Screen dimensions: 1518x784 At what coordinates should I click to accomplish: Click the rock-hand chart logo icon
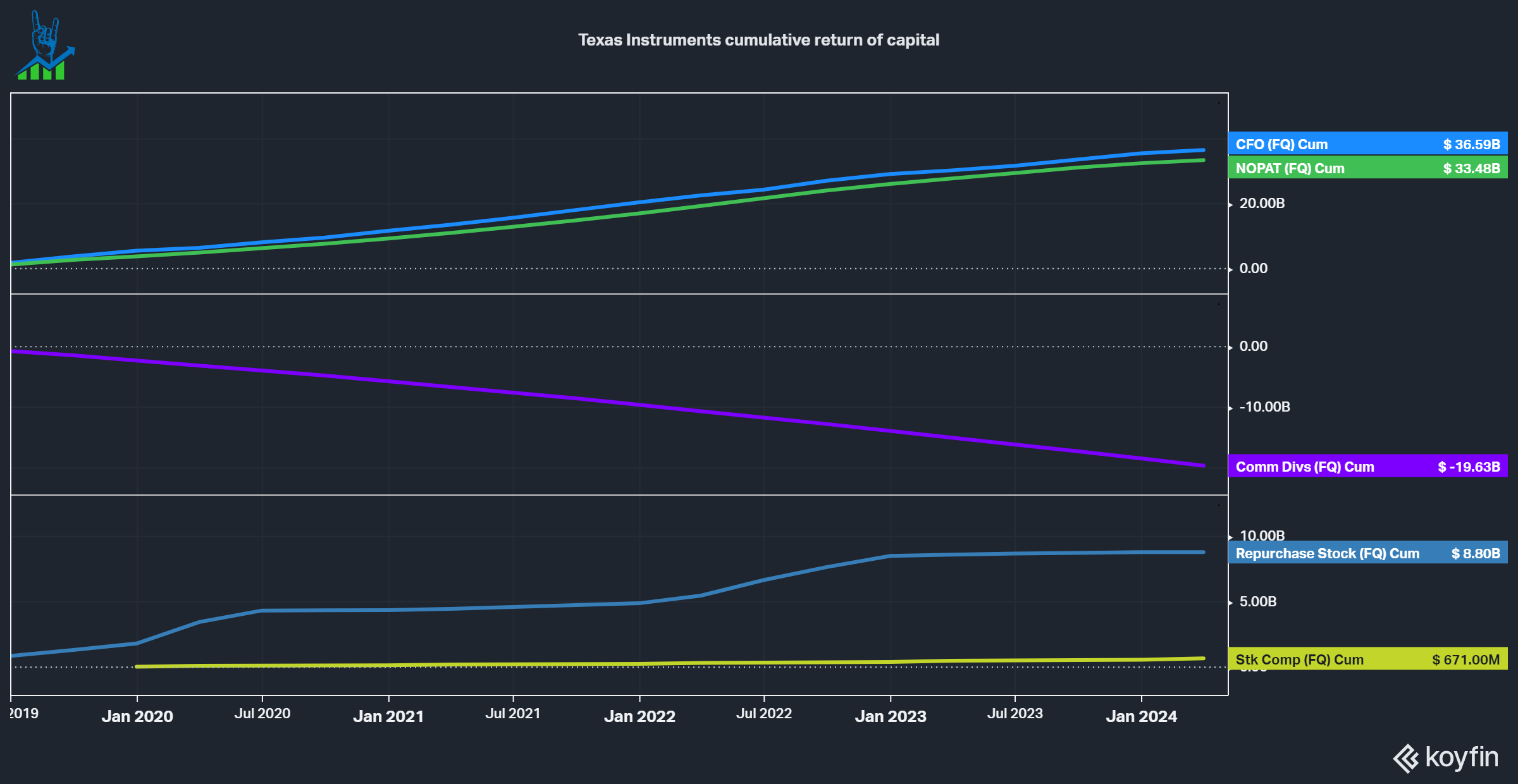(x=44, y=46)
